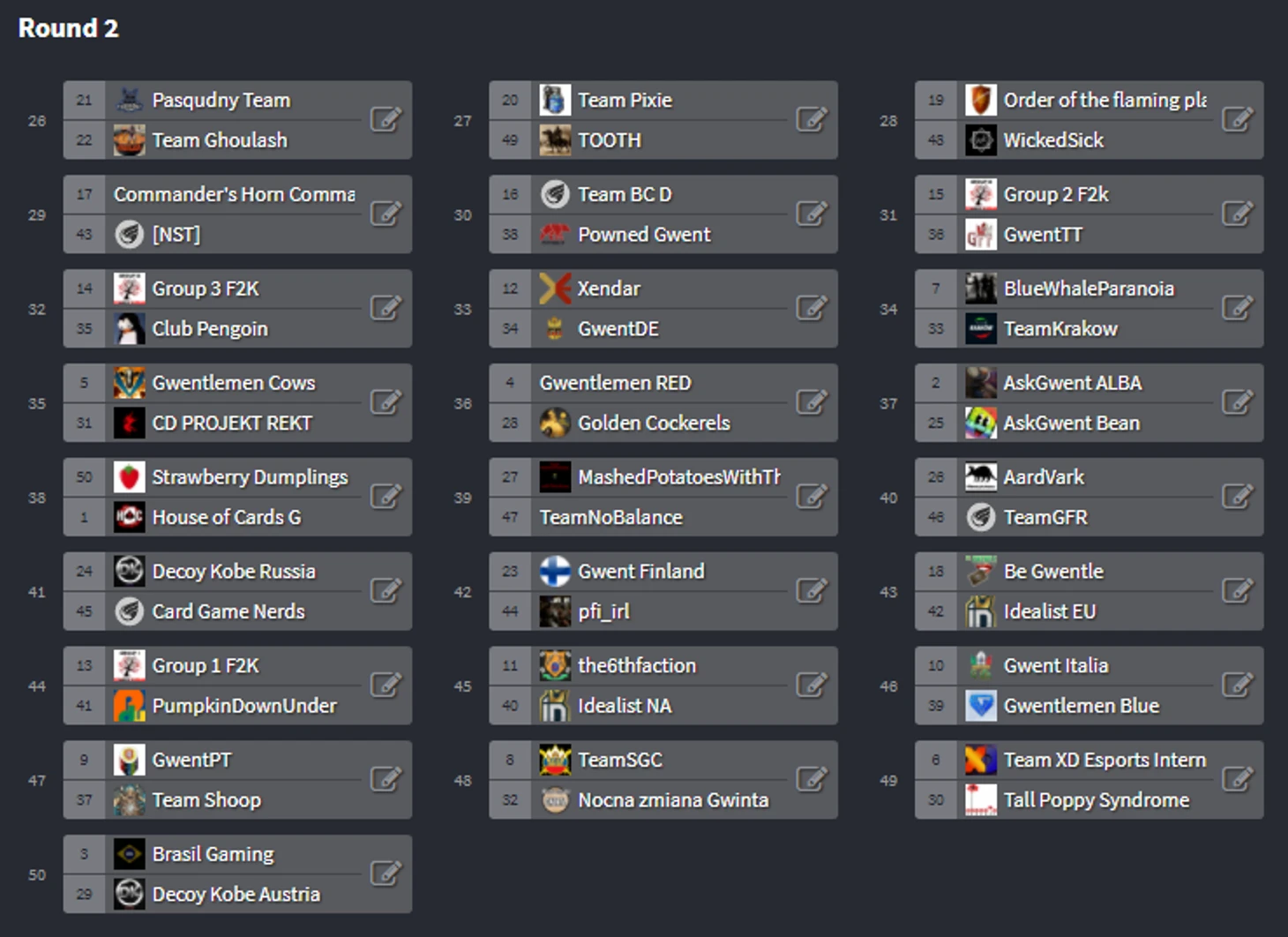Screen dimensions: 1288x937
Task: Select Idealist EU team
Action: 1050,612
